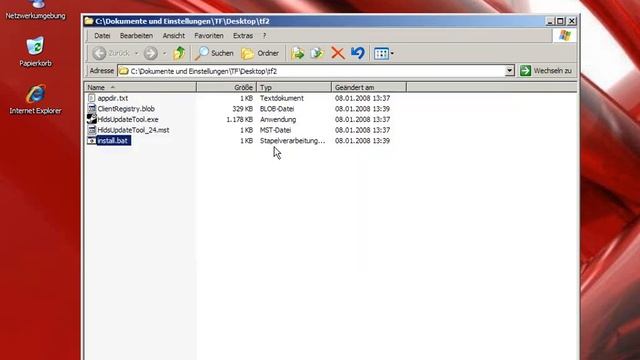This screenshot has width=640, height=360.
Task: Open the Datei menu
Action: 102,36
